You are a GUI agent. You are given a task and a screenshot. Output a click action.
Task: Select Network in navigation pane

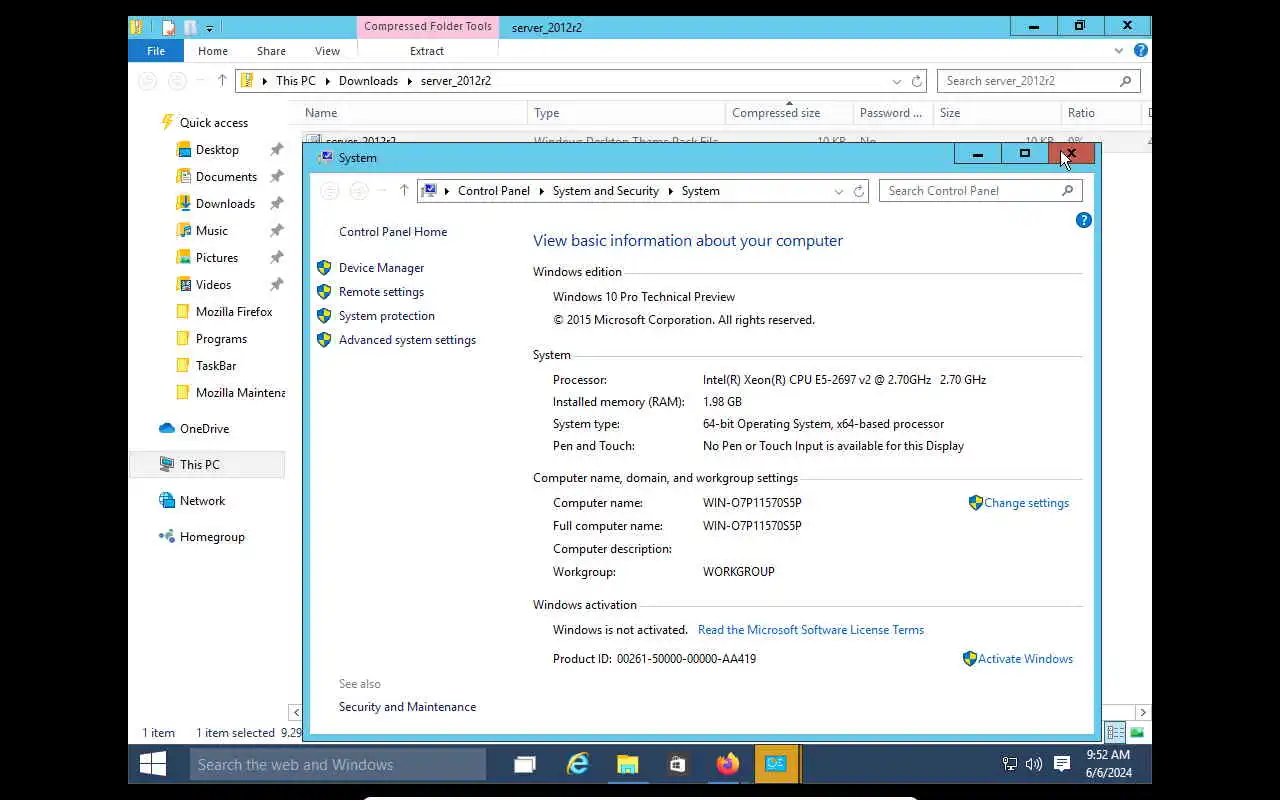tap(202, 501)
